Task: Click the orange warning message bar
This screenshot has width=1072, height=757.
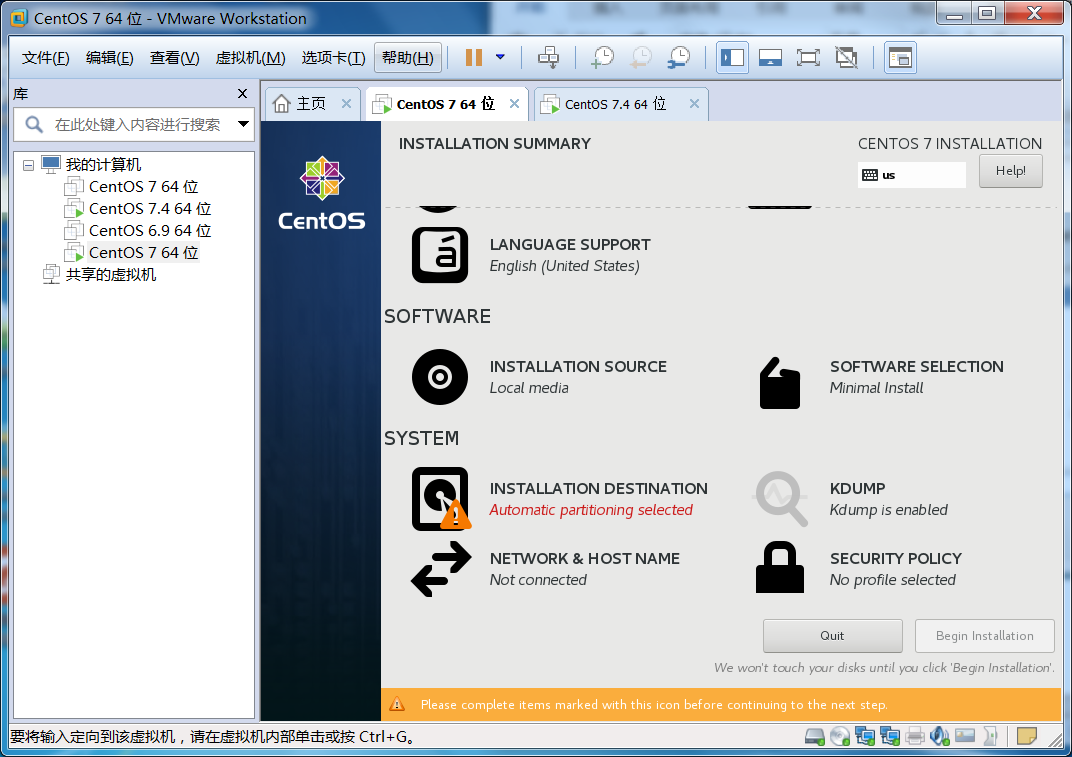Action: [x=721, y=704]
